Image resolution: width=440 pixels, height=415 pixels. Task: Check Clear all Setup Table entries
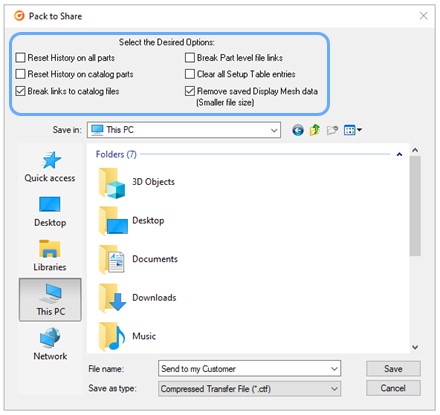(190, 74)
